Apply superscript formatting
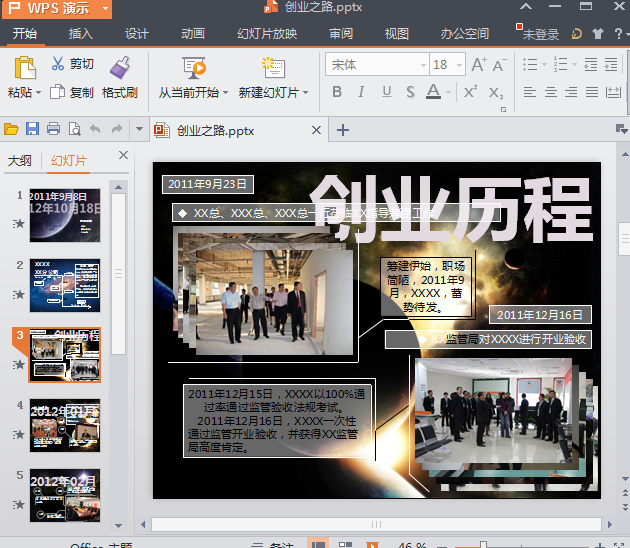Viewport: 630px width, 548px height. coord(470,92)
